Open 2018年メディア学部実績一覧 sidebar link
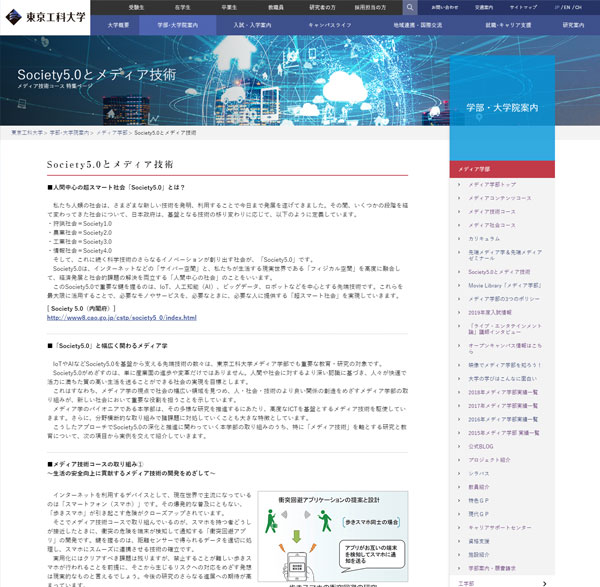Viewport: 600px width, 587px height. 503,392
